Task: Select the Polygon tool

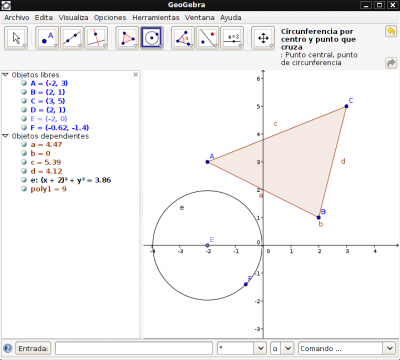Action: (x=127, y=38)
